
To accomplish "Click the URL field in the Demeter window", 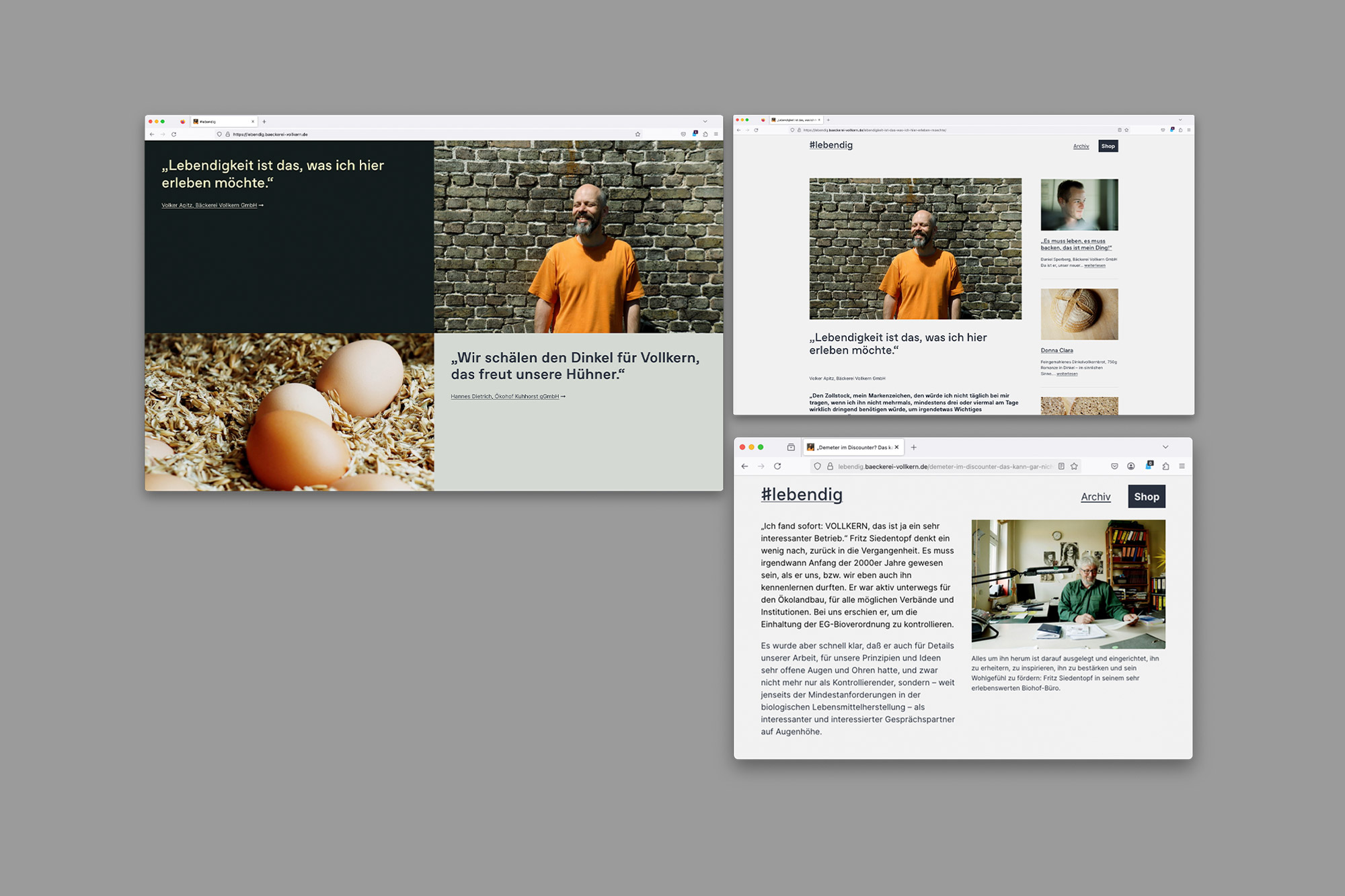I will point(946,466).
